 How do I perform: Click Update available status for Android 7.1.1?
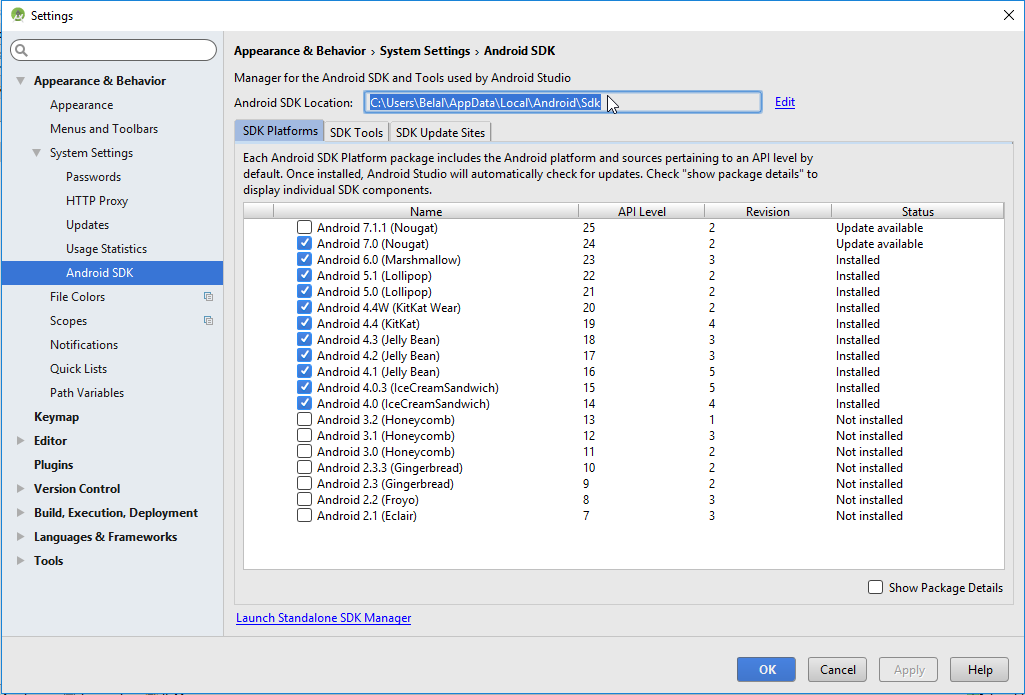(x=879, y=228)
